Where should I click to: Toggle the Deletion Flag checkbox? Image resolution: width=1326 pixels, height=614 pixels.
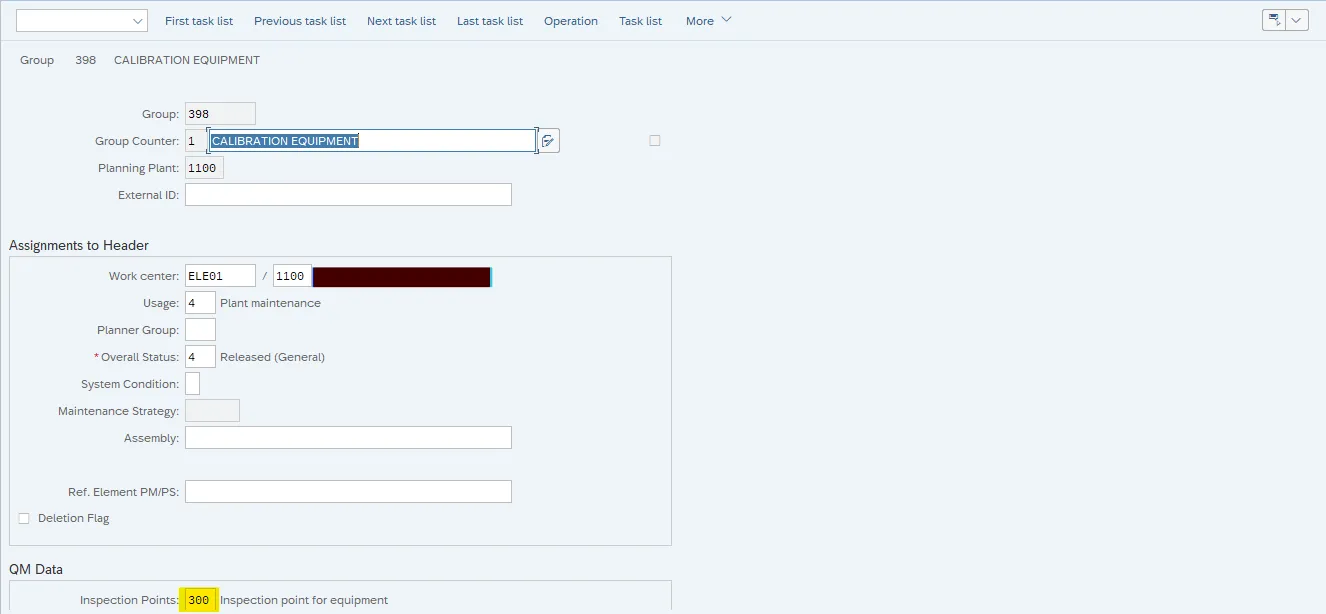click(x=24, y=518)
